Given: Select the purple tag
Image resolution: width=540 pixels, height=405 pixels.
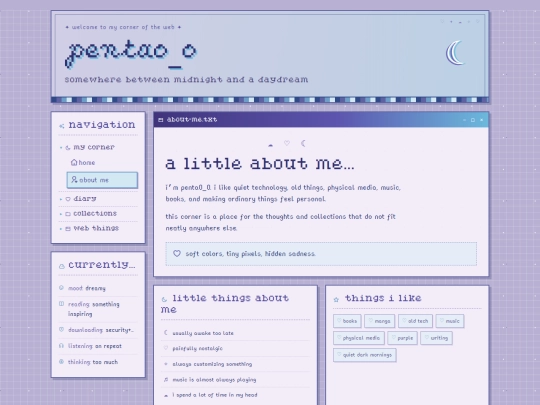Looking at the screenshot, I should [402, 338].
